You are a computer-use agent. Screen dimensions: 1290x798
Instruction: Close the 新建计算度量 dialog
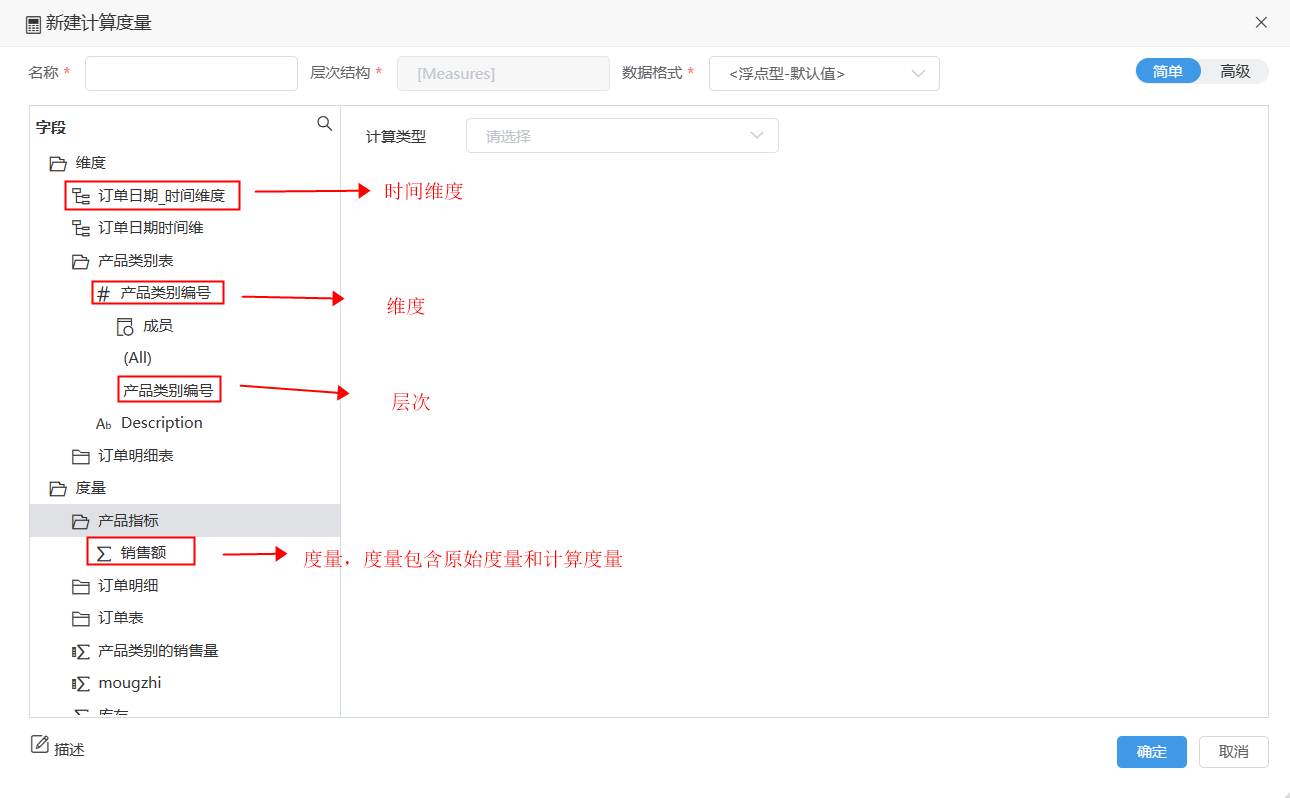tap(1261, 23)
